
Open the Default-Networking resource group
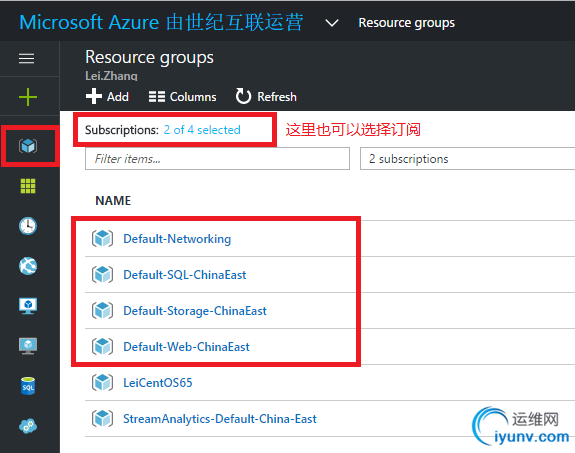click(177, 239)
